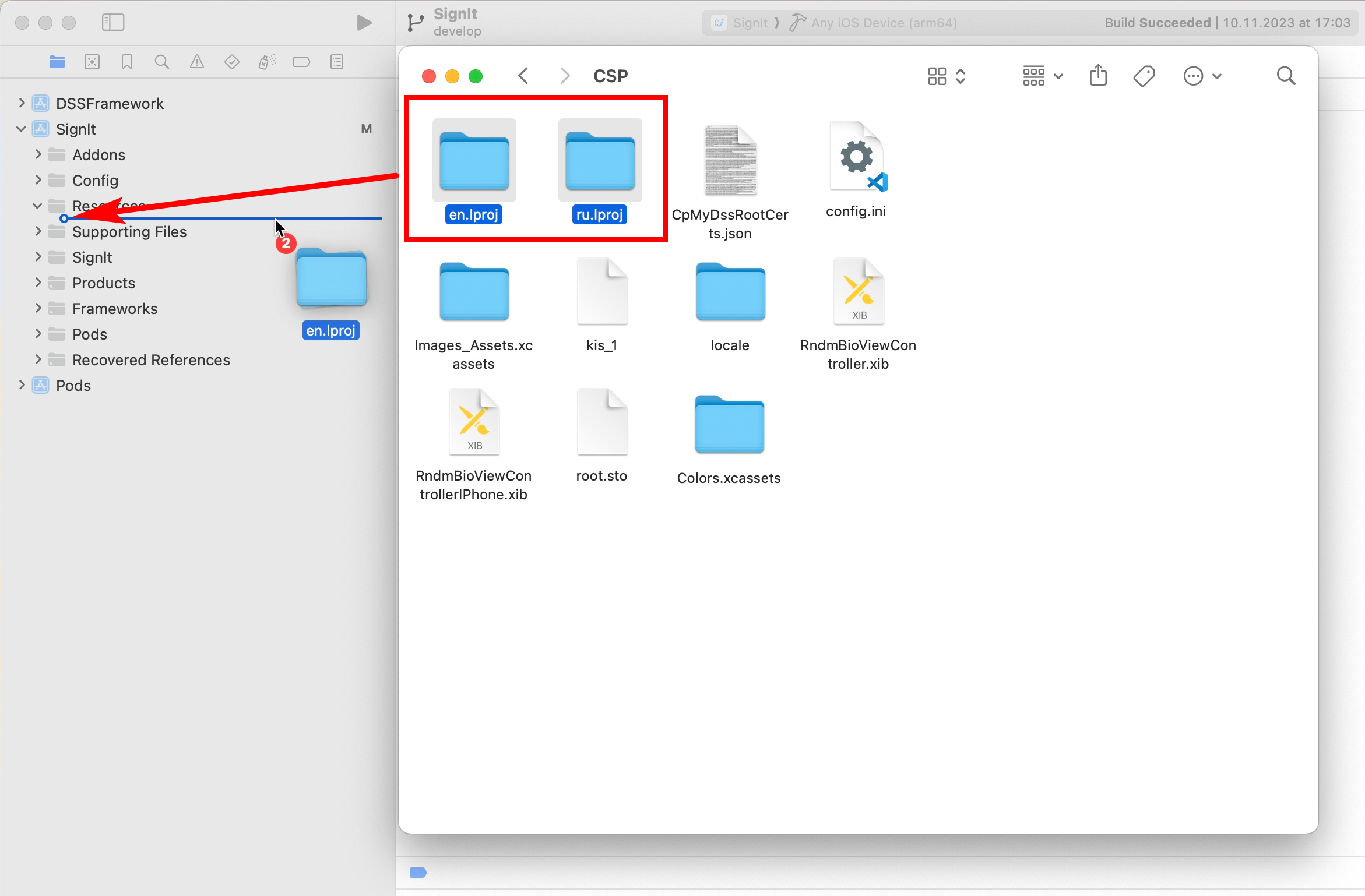Open the Find navigator magnifier icon
This screenshot has width=1365, height=896.
pos(161,62)
